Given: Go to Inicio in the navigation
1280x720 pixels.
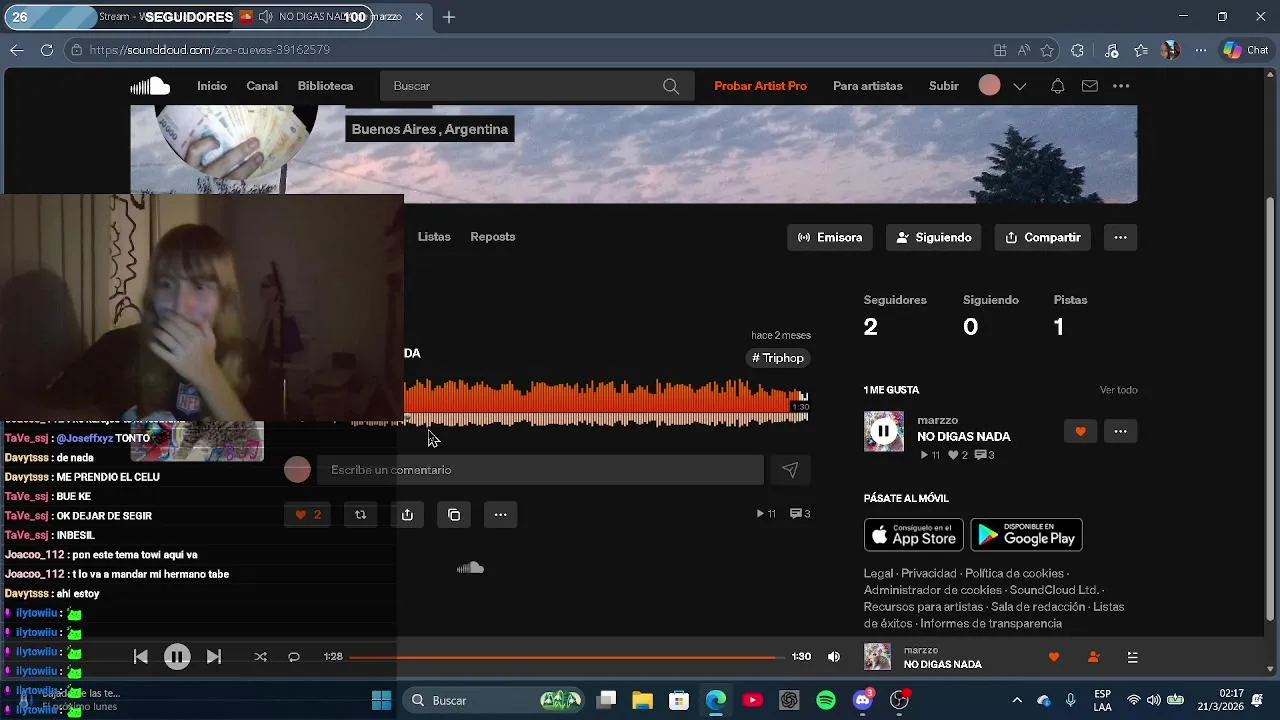Looking at the screenshot, I should [x=212, y=86].
